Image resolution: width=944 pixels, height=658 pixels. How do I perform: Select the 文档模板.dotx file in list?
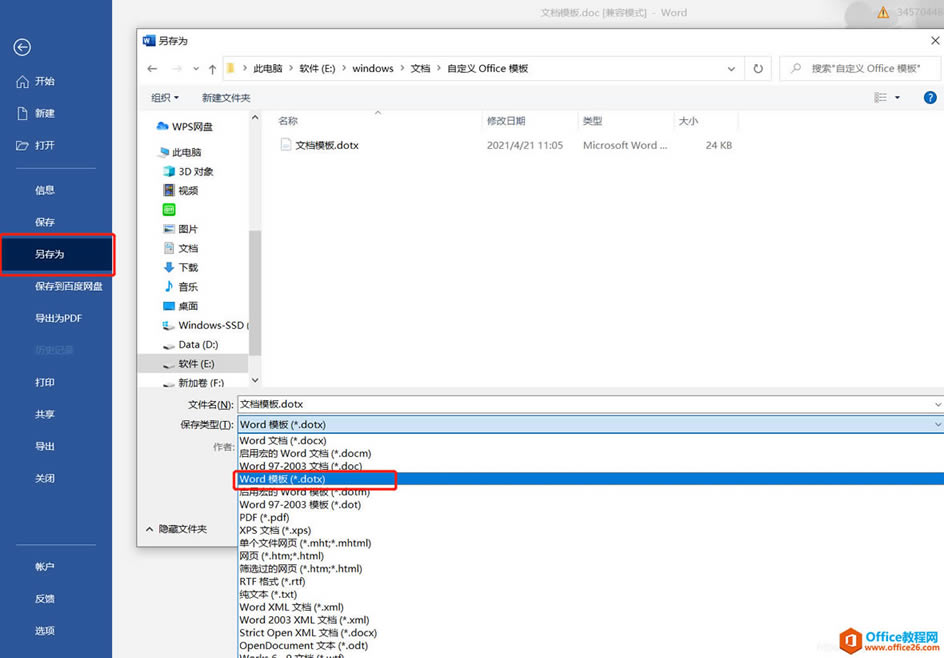[326, 145]
